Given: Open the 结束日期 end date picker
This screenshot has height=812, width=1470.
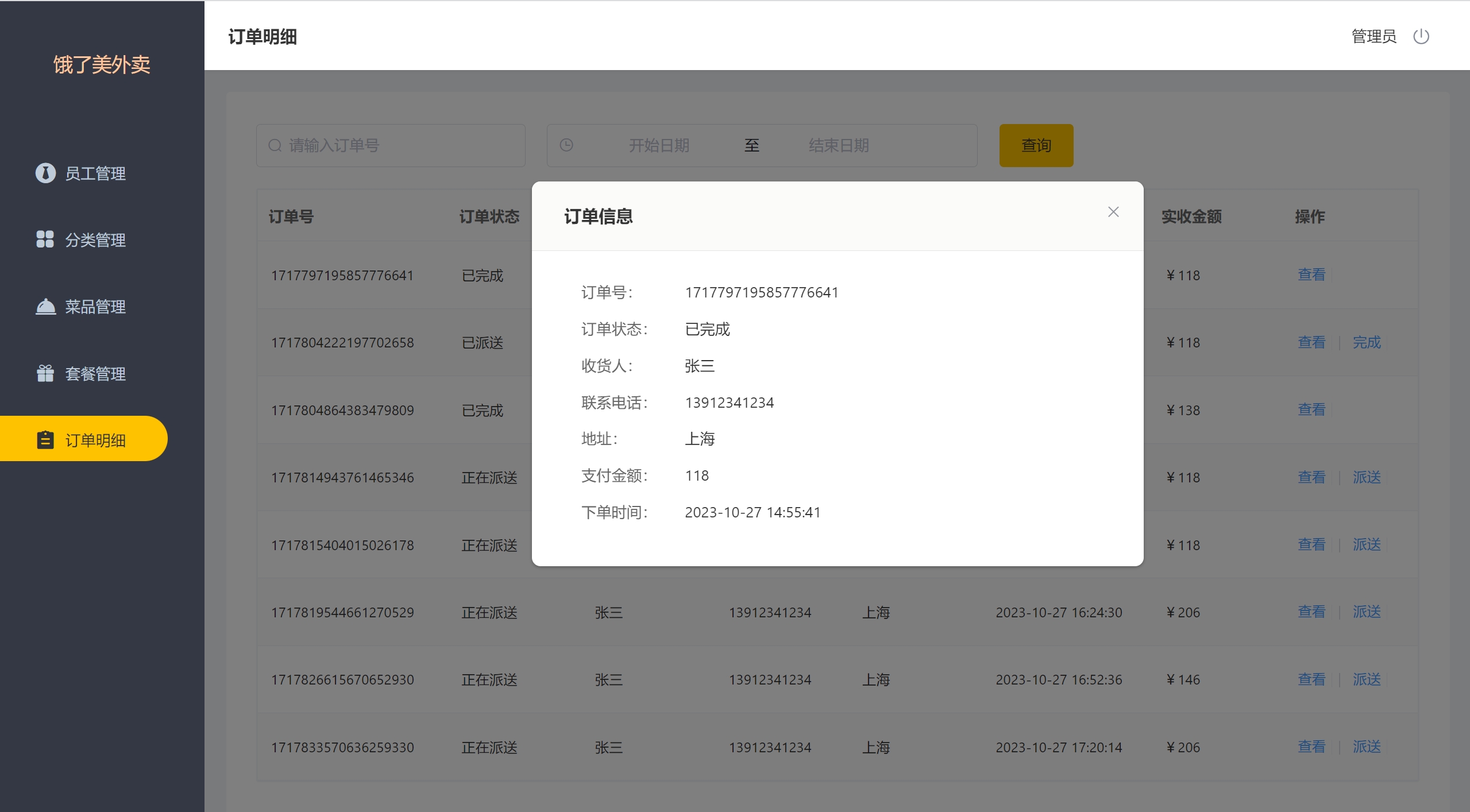Looking at the screenshot, I should point(838,145).
